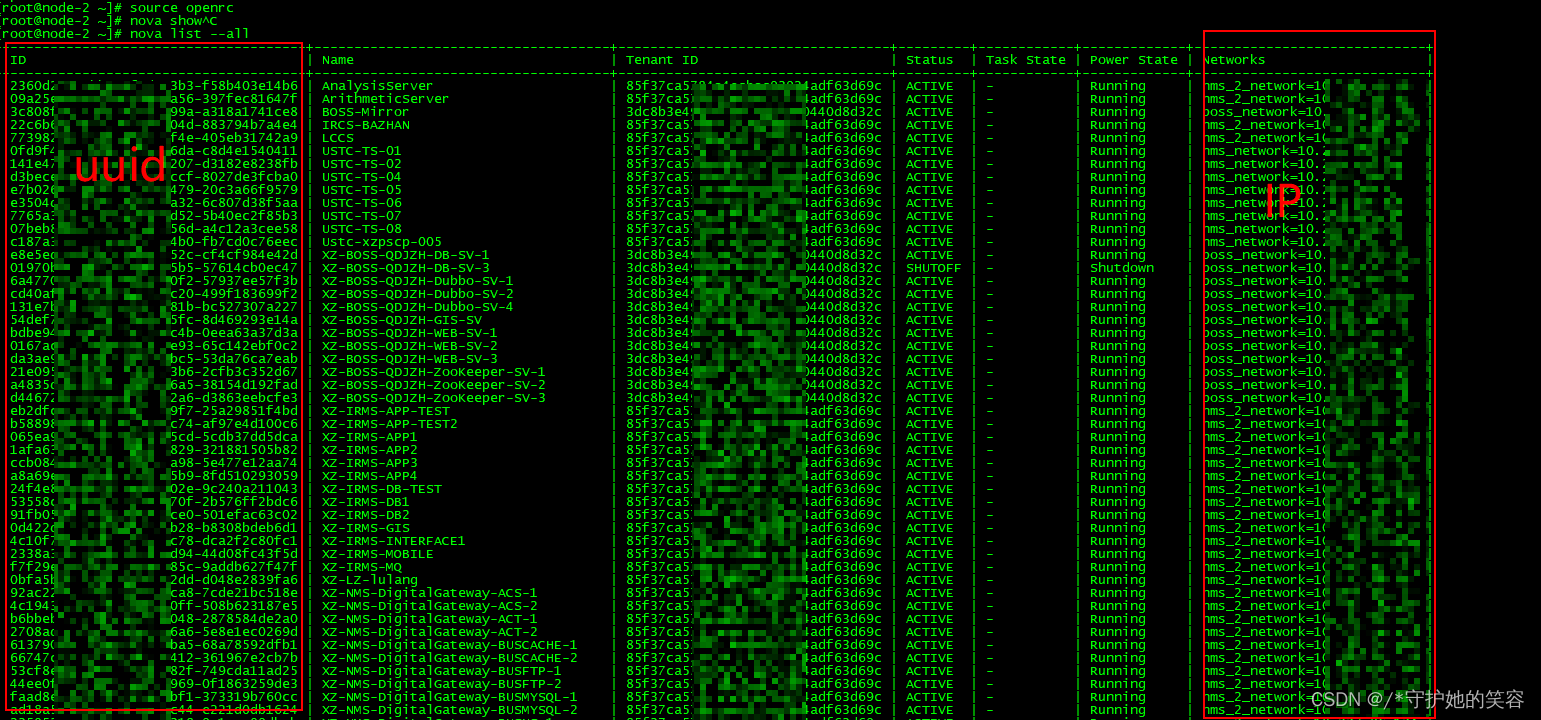Select the USTC-TS-01 row name
Image resolution: width=1541 pixels, height=720 pixels.
tap(362, 151)
